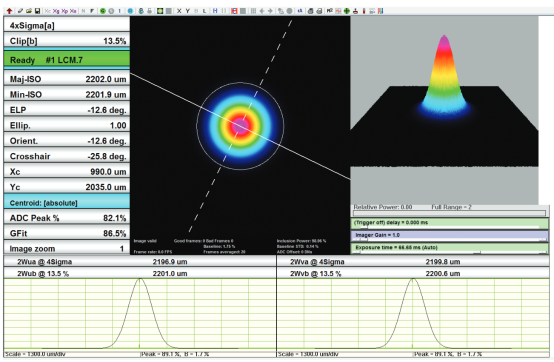This screenshot has height=362, width=554.
Task: Click the green crosshair target toolbar icon
Action: (347, 11)
